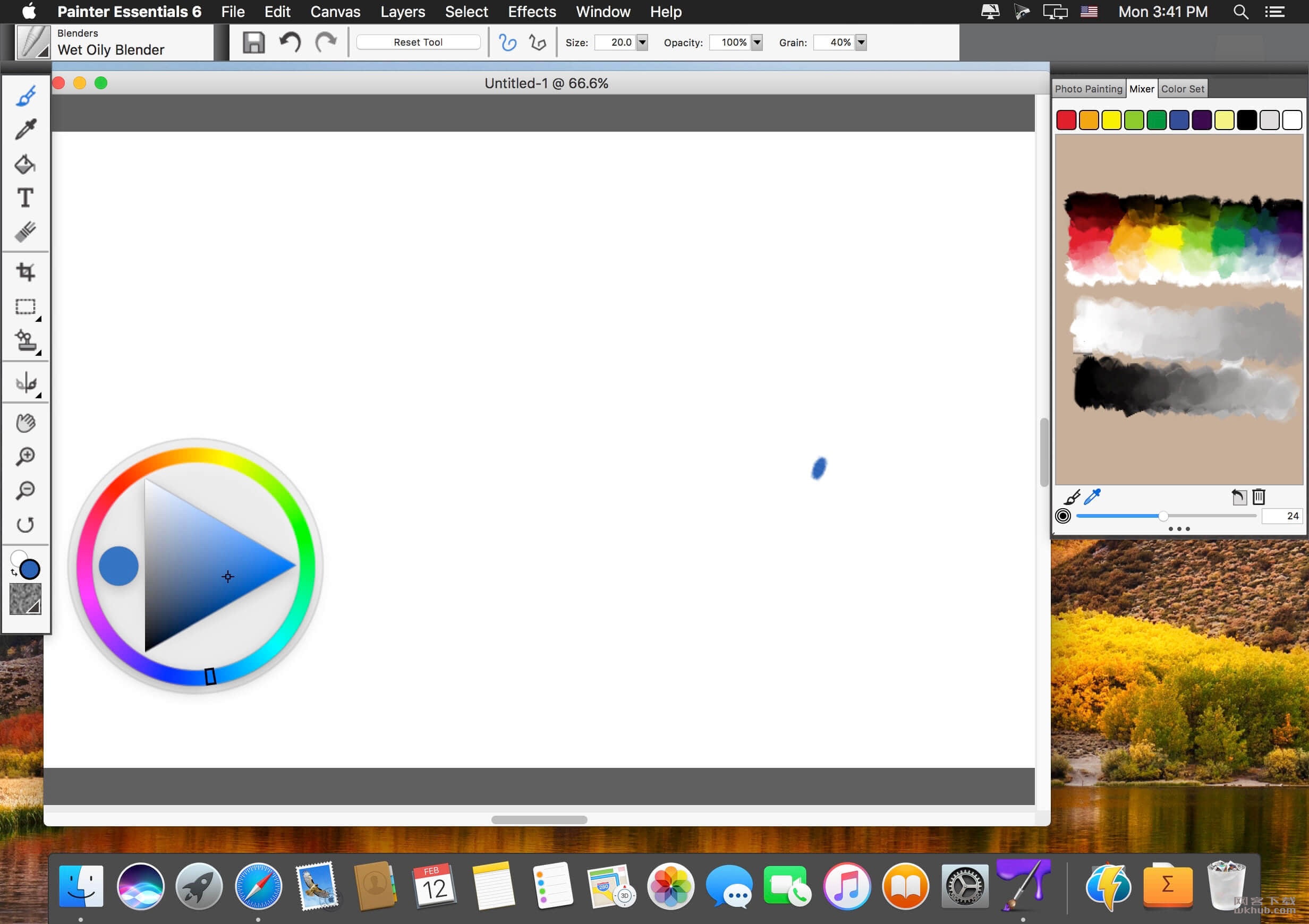Screen dimensions: 1309x924
Task: Click the hue ring marker on color wheel
Action: click(x=210, y=676)
